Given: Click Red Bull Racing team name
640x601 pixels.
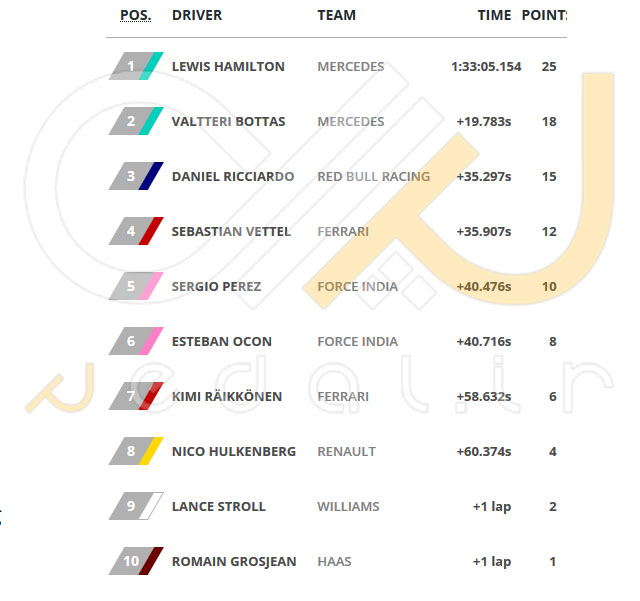Looking at the screenshot, I should point(374,176).
